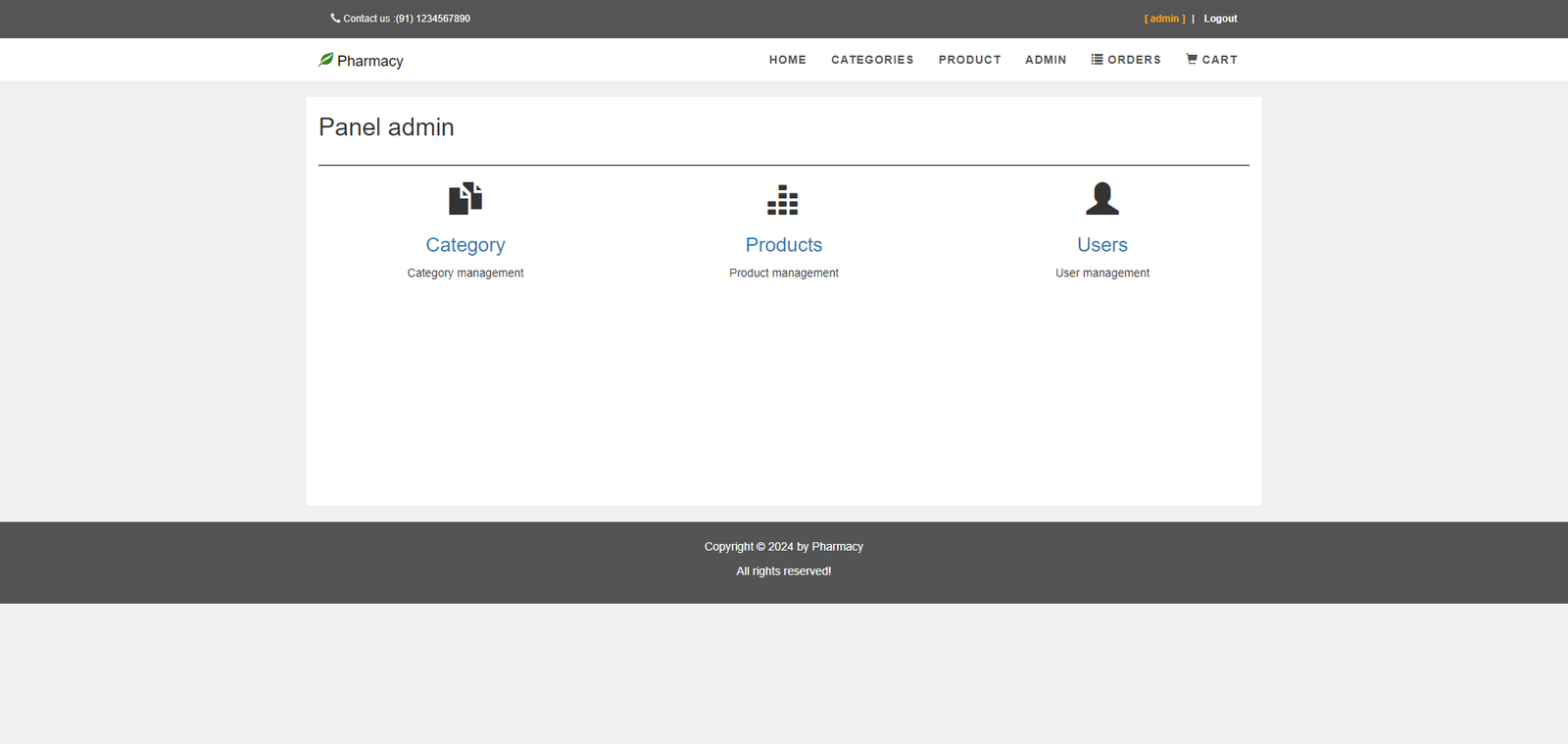
Task: Open the Users management link
Action: [x=1102, y=245]
